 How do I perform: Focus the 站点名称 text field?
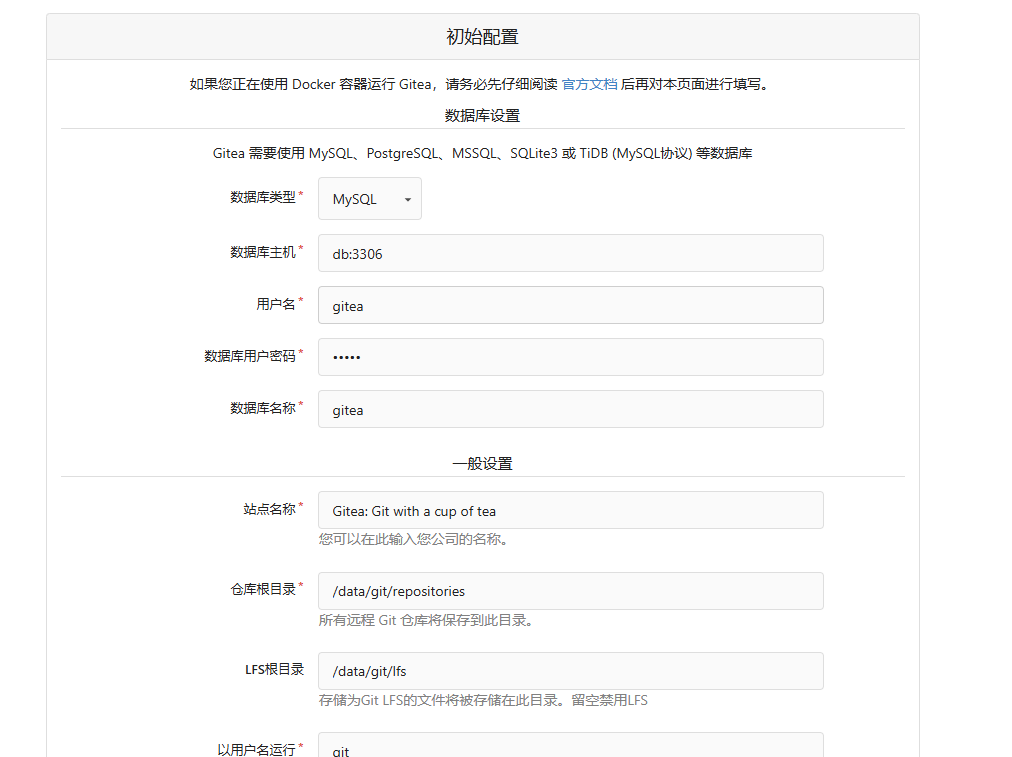[570, 510]
